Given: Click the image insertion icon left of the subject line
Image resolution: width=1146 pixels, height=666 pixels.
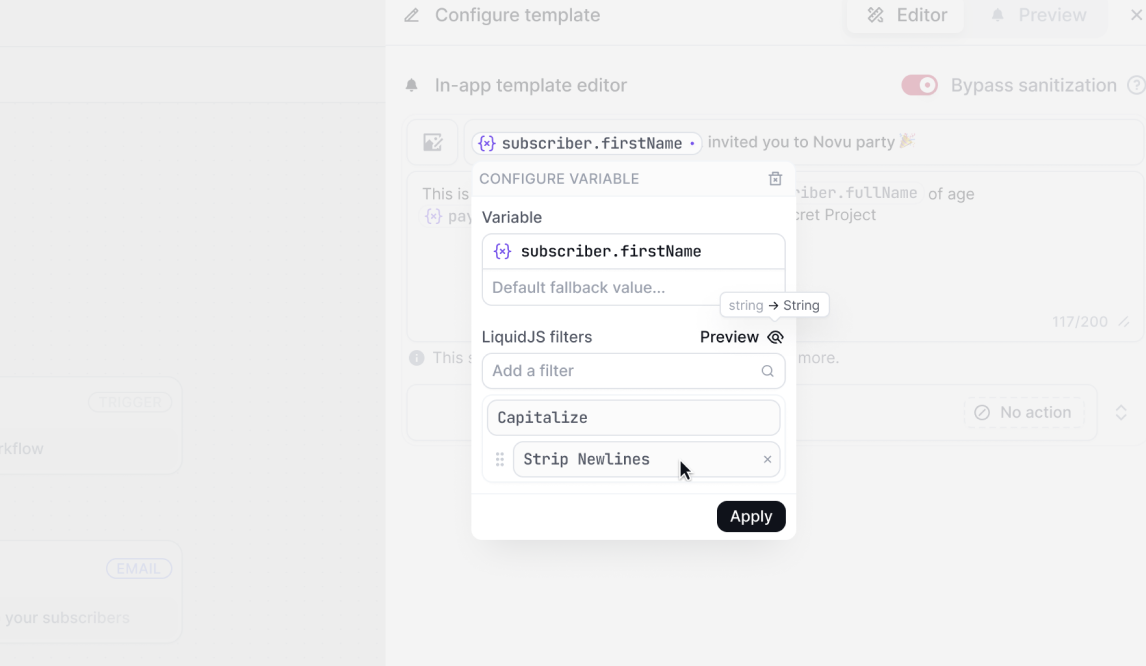Looking at the screenshot, I should (x=432, y=142).
